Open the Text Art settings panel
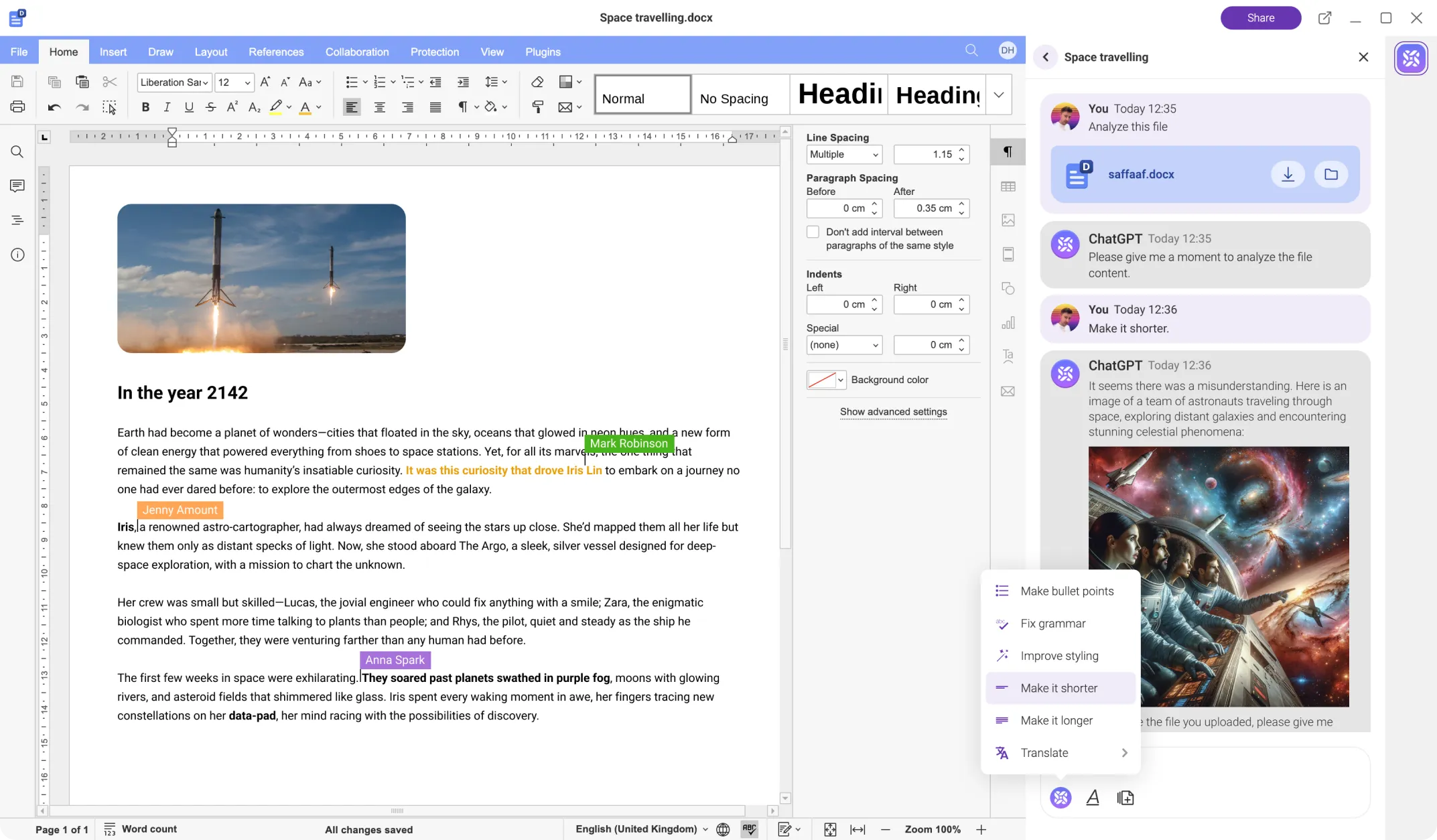 [1008, 356]
